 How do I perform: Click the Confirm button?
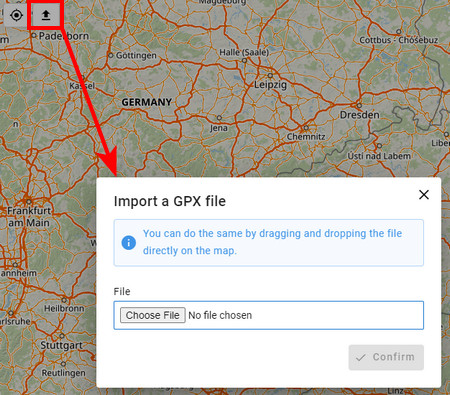click(386, 357)
